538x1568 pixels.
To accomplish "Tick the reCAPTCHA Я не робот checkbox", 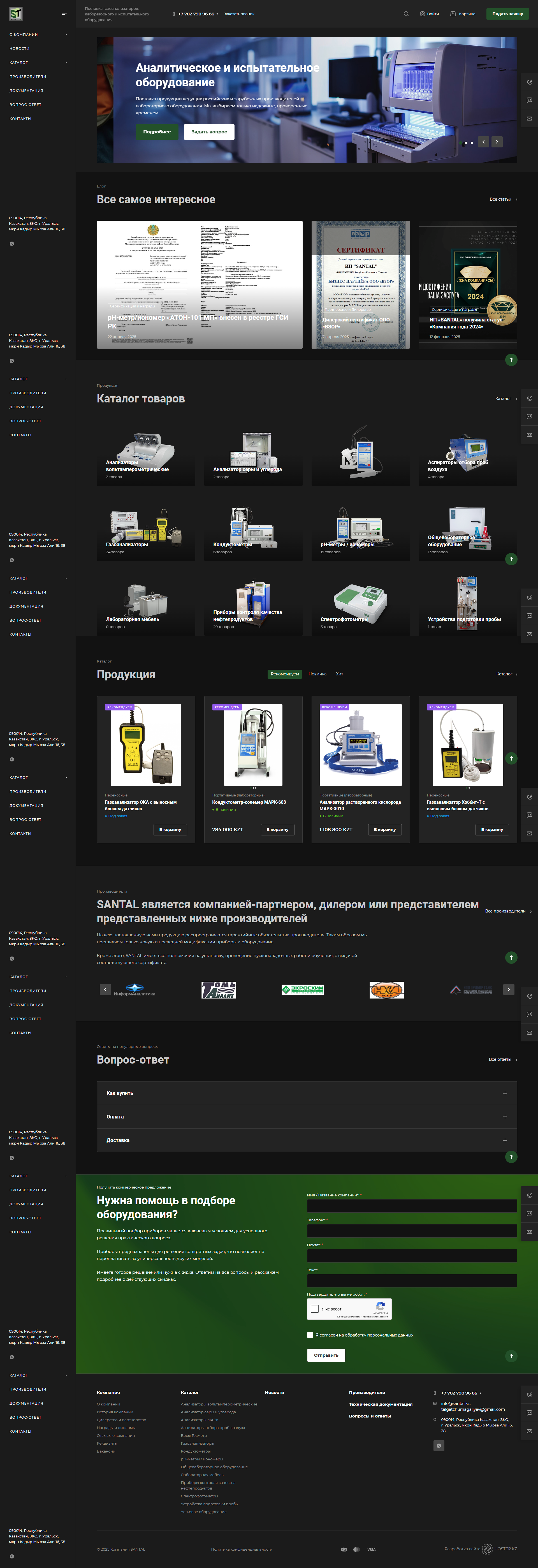I will [315, 1309].
